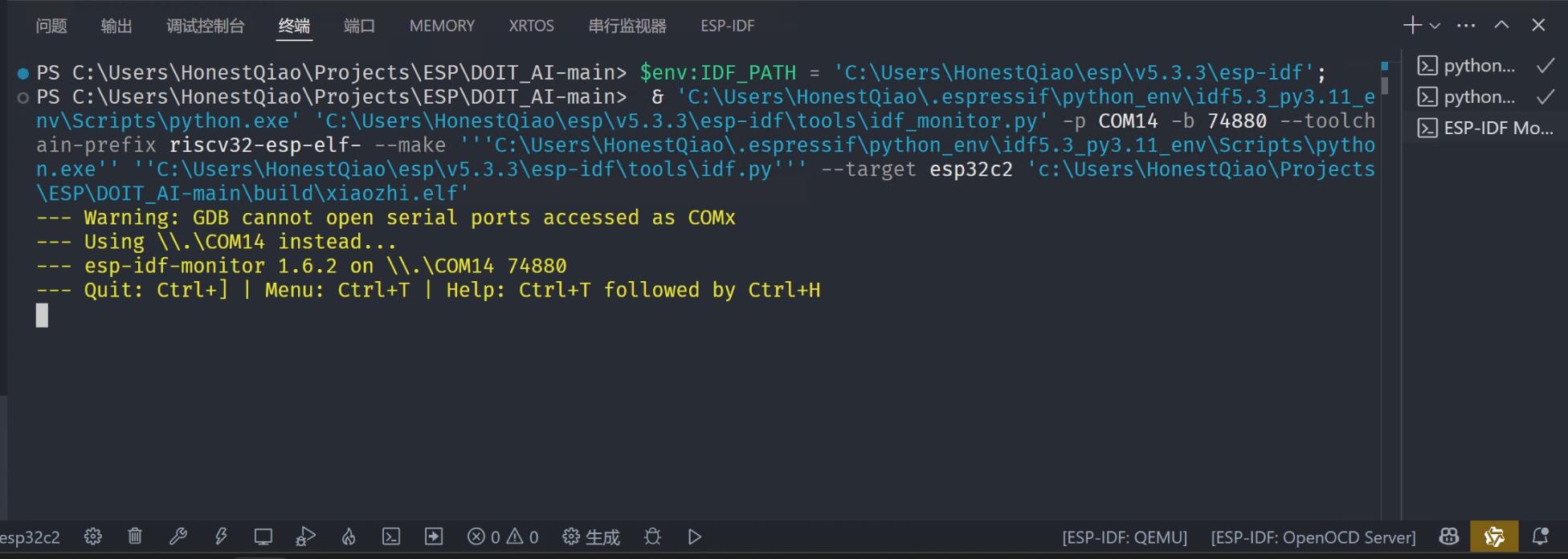The image size is (1568, 559).
Task: Select the ESP-IDF Mo... terminal entry
Action: pyautogui.click(x=1485, y=128)
